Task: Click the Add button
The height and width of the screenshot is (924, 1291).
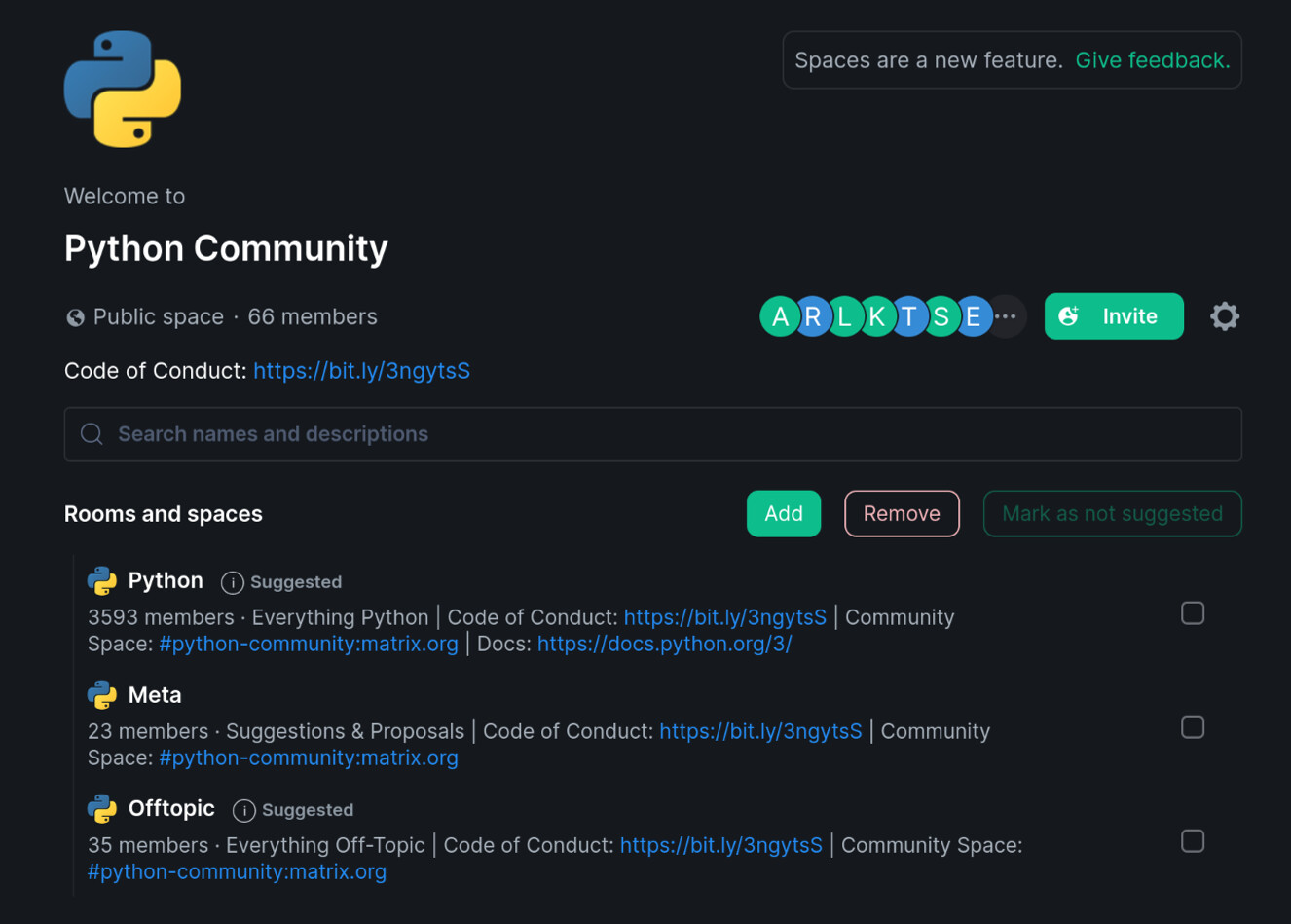Action: click(783, 513)
